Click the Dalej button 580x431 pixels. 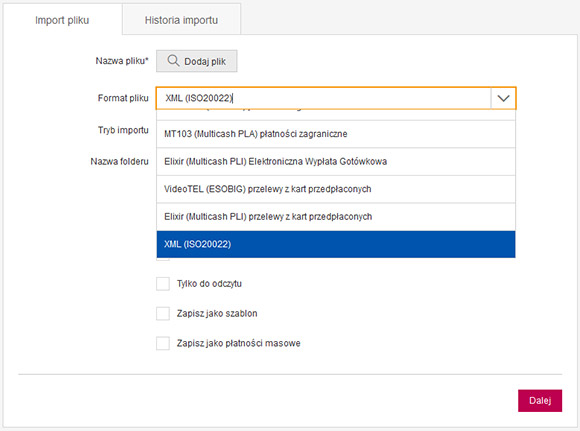pos(540,400)
